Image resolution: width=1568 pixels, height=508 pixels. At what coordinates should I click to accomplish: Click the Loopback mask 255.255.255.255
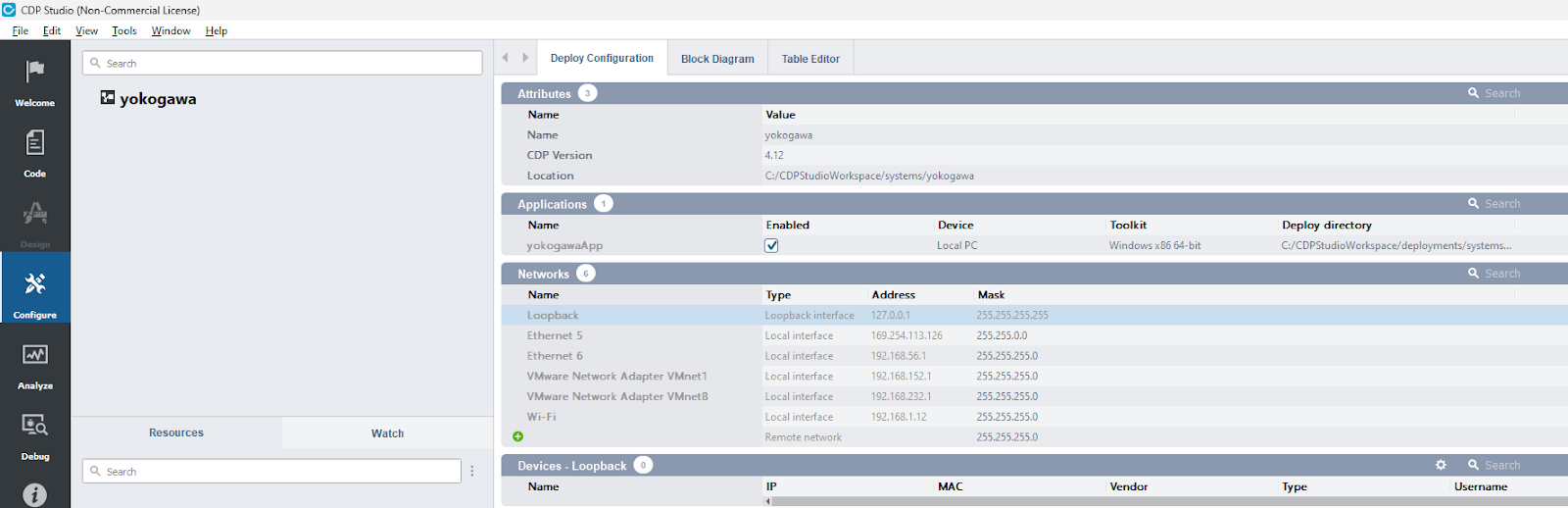coord(1012,315)
